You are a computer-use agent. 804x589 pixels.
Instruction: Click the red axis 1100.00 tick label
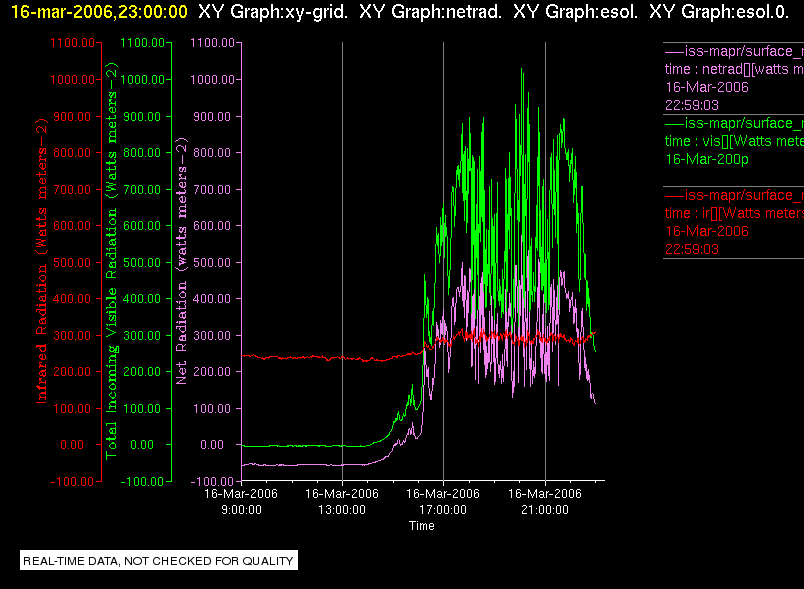[72, 43]
